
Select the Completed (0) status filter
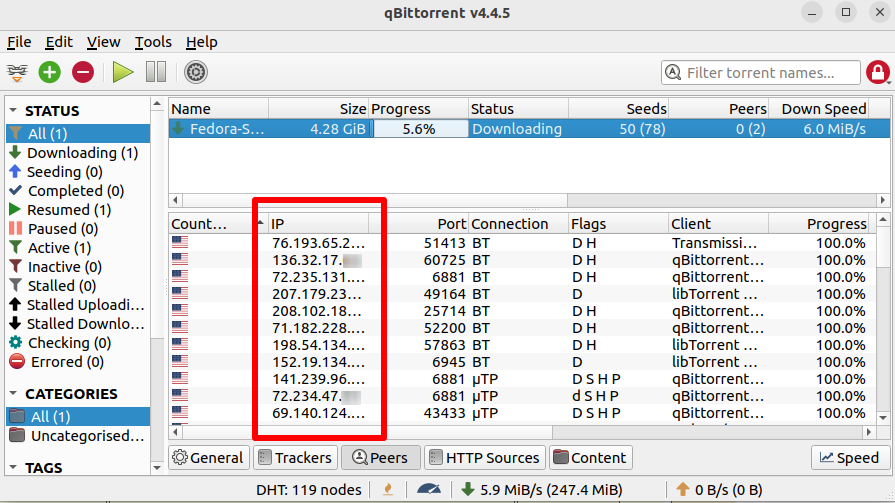[78, 191]
